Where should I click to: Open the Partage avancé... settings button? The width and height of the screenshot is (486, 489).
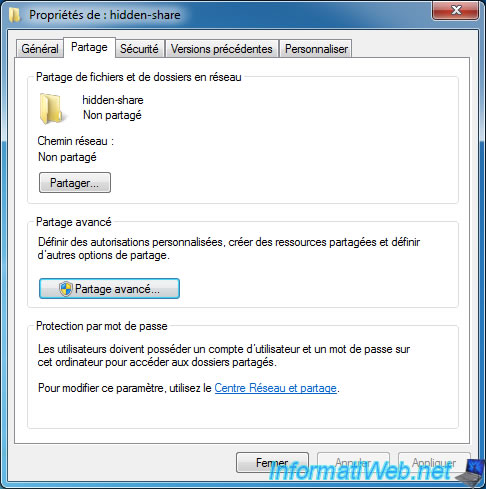click(x=109, y=289)
